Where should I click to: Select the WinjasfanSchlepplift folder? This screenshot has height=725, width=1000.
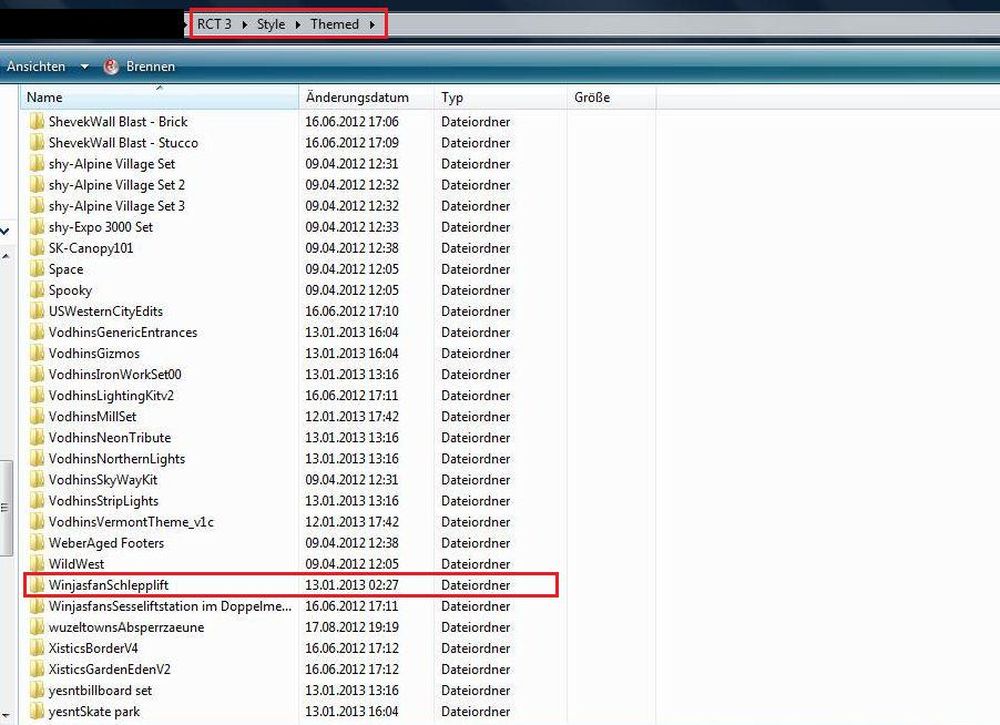115,585
